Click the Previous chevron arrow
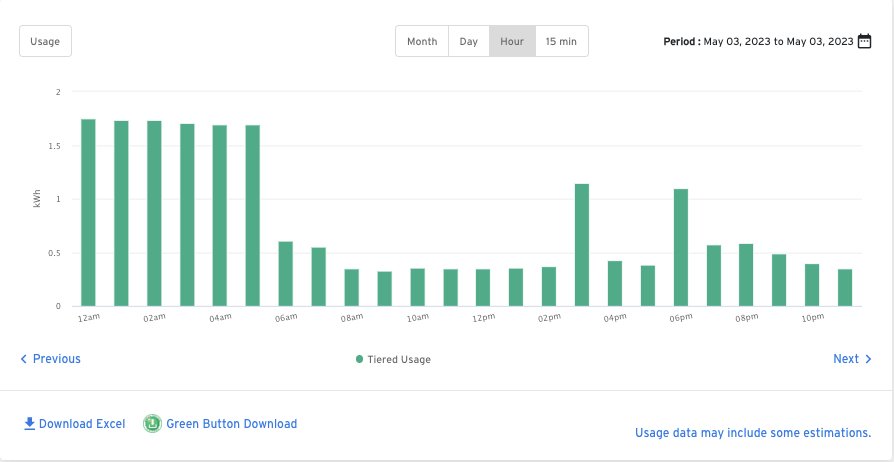The width and height of the screenshot is (894, 462). (x=25, y=359)
